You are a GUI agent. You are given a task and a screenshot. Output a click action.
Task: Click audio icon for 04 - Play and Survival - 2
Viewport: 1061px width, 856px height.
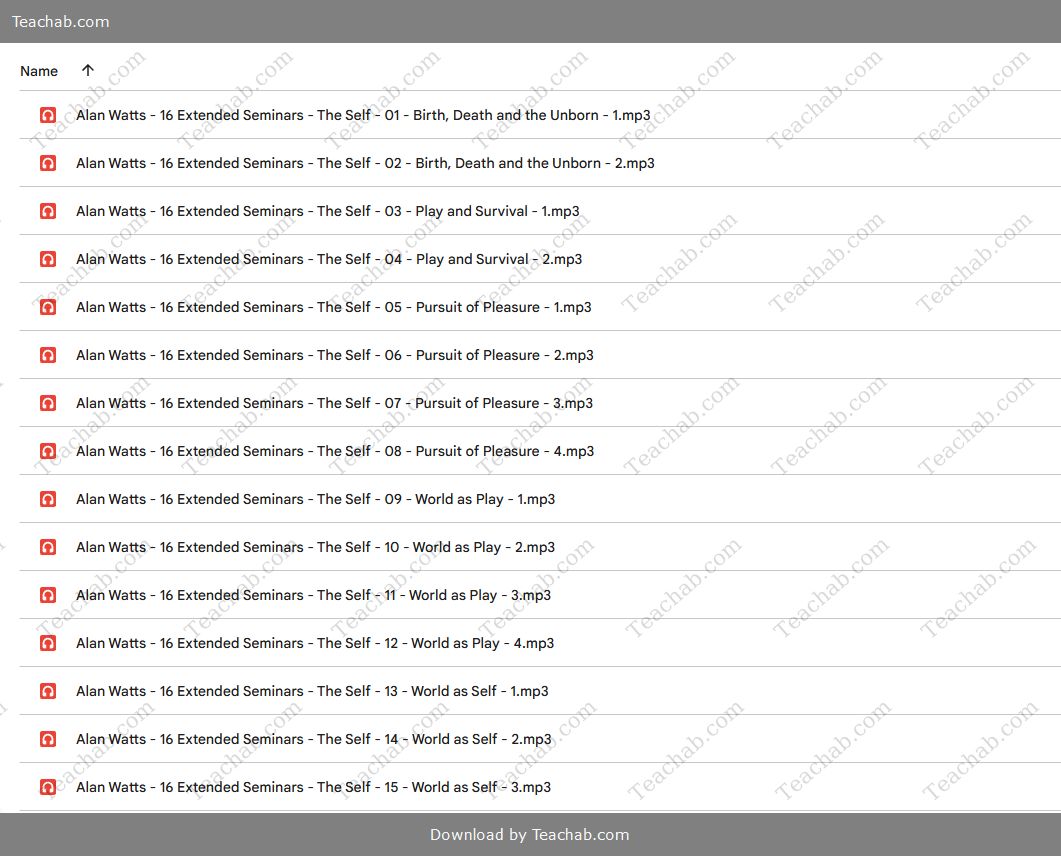[48, 259]
